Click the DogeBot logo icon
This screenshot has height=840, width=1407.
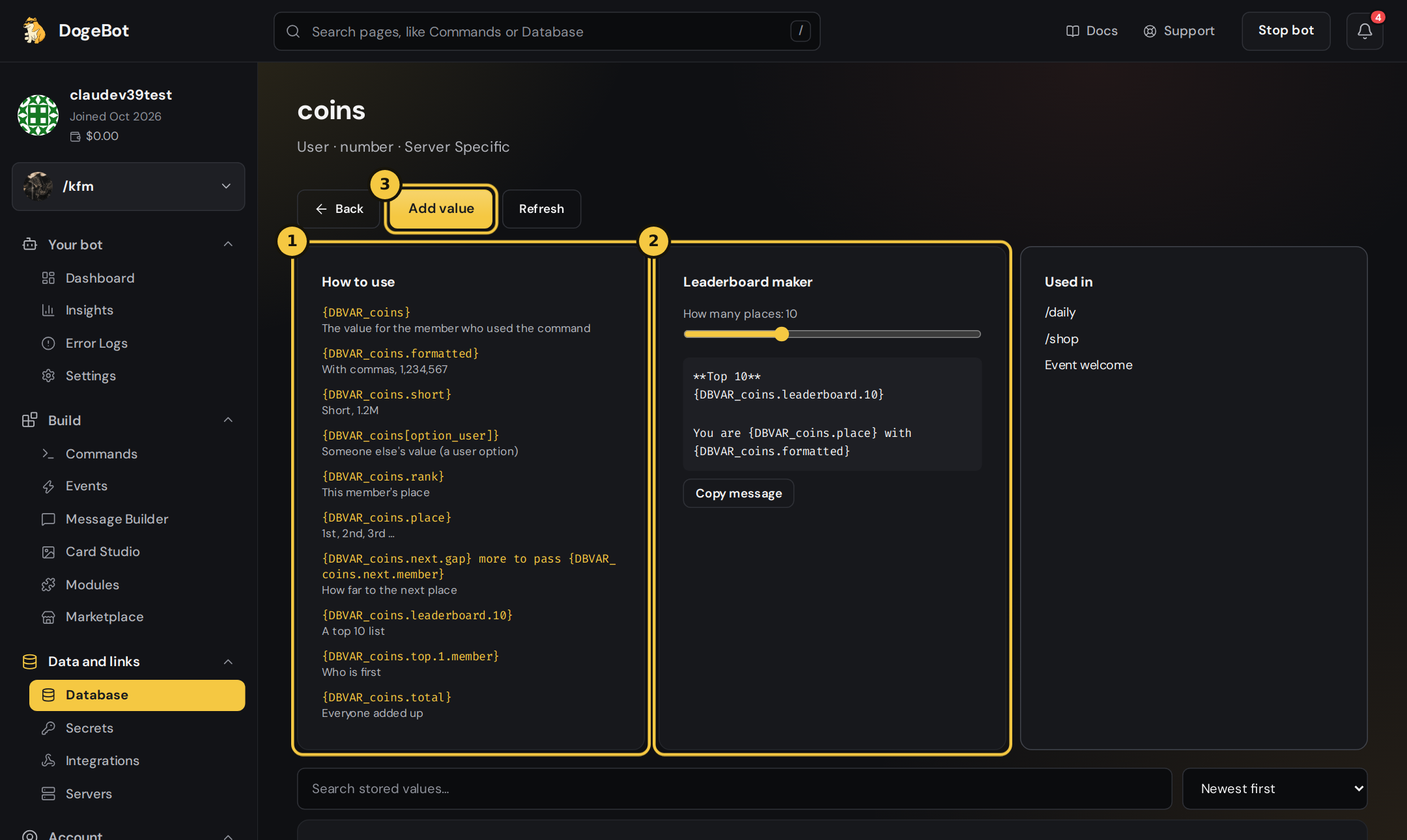(34, 31)
